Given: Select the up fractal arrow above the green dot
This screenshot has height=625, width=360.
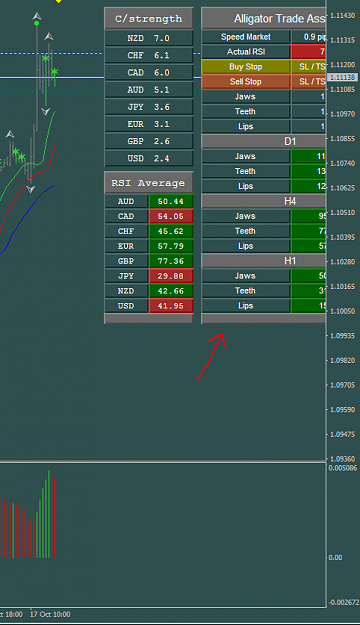Looking at the screenshot, I should tap(37, 16).
